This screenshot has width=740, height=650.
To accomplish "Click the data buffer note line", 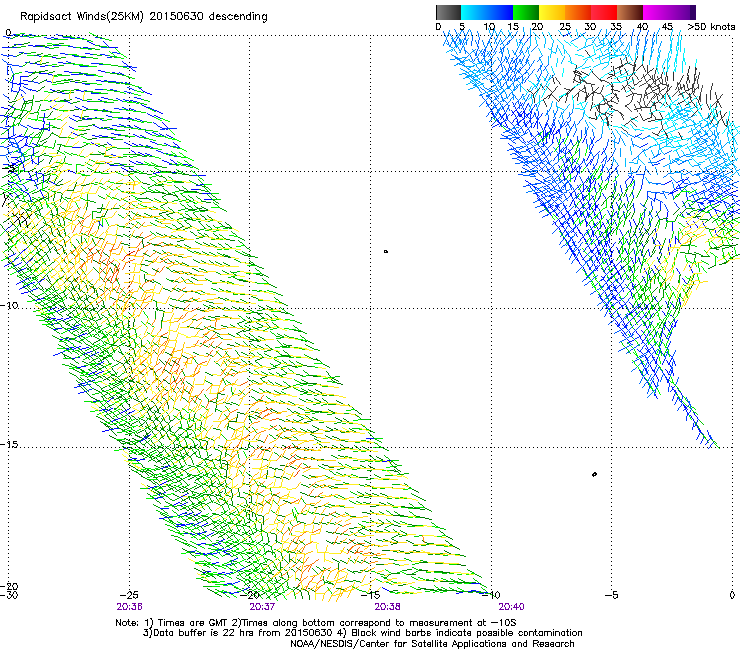I will 362,633.
